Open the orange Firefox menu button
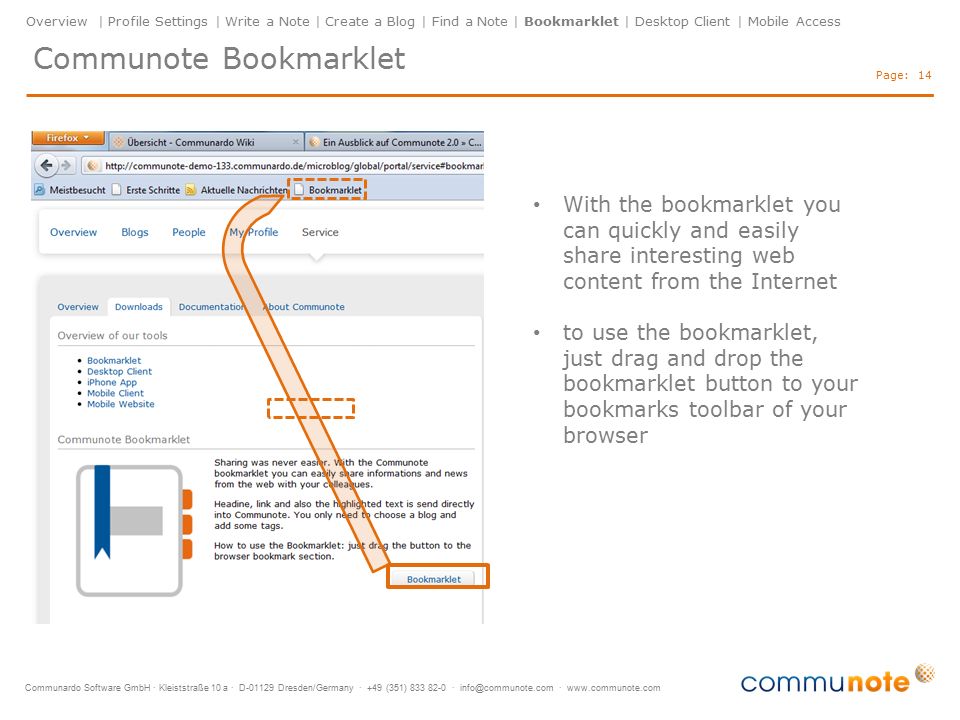 click(67, 138)
